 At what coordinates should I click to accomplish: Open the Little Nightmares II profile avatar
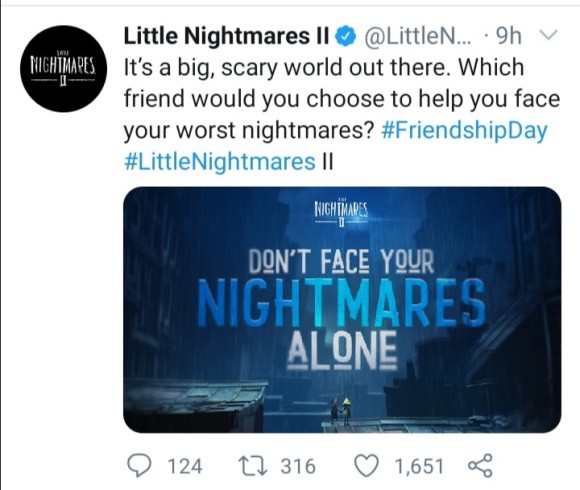[64, 69]
